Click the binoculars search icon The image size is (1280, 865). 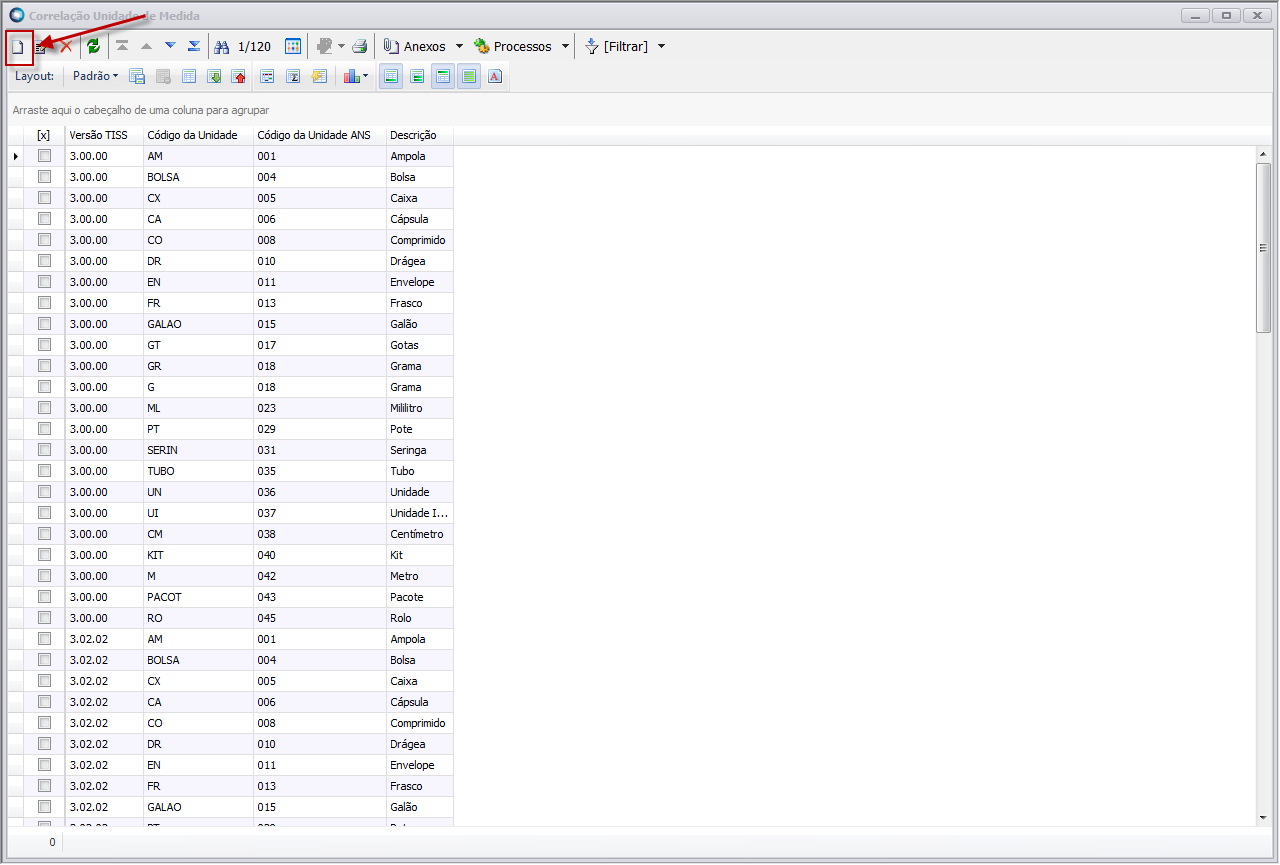(222, 47)
